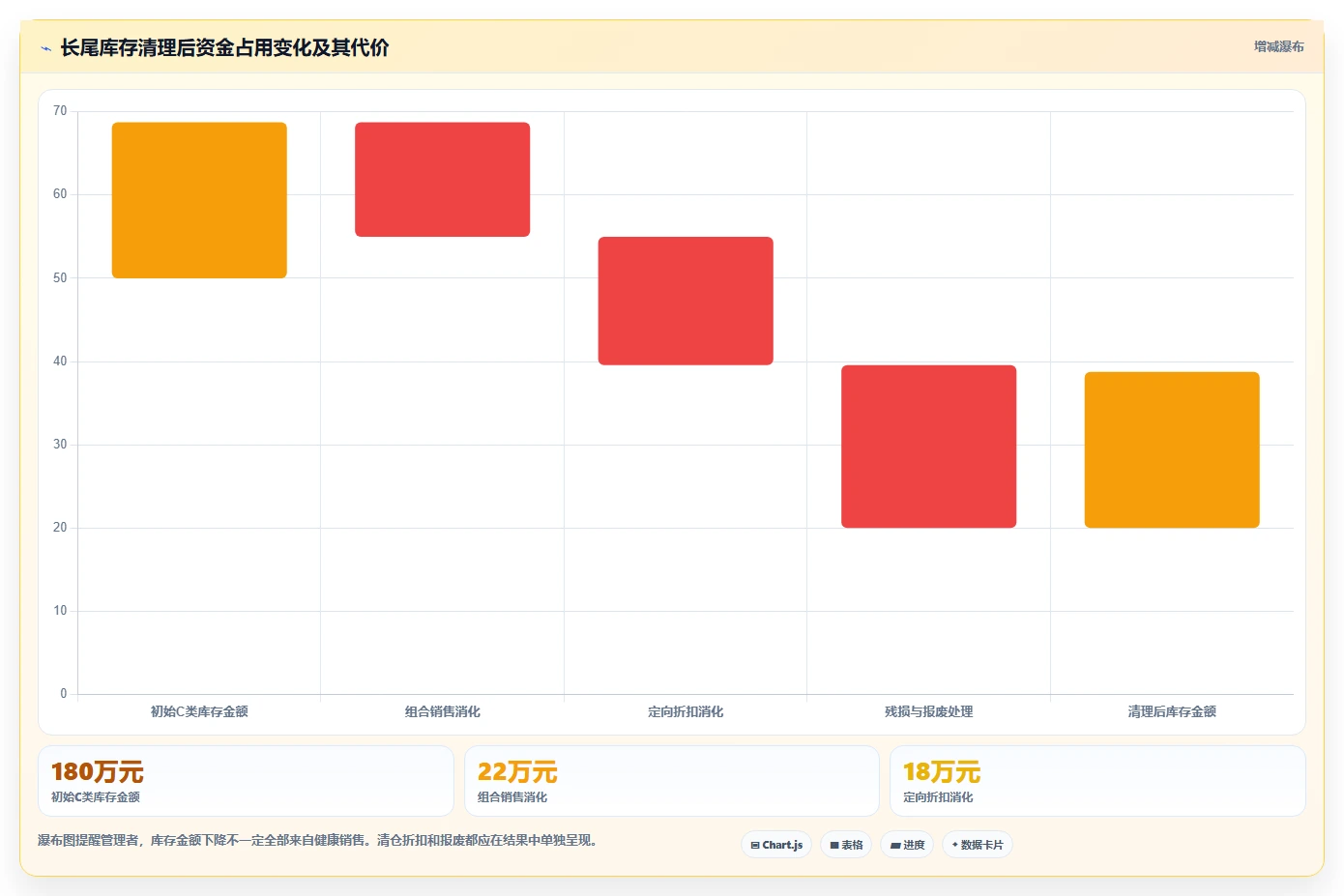Select the Chart.js tag pill
Image resolution: width=1344 pixels, height=896 pixels.
tap(776, 845)
